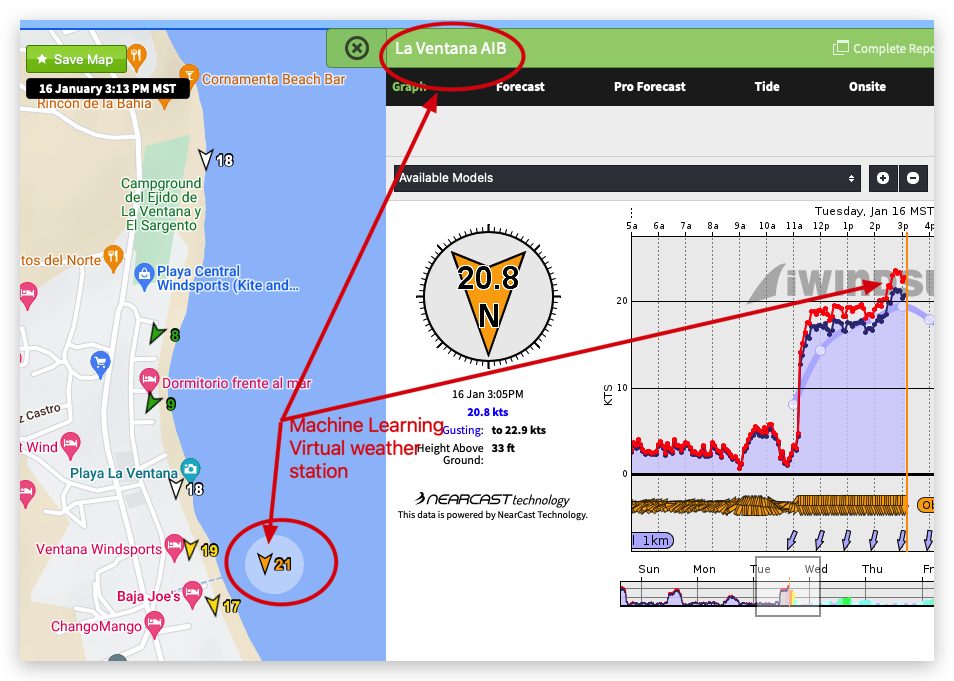Viewport: 954px width, 681px height.
Task: Click Sun on the week overview timeline
Action: point(649,569)
